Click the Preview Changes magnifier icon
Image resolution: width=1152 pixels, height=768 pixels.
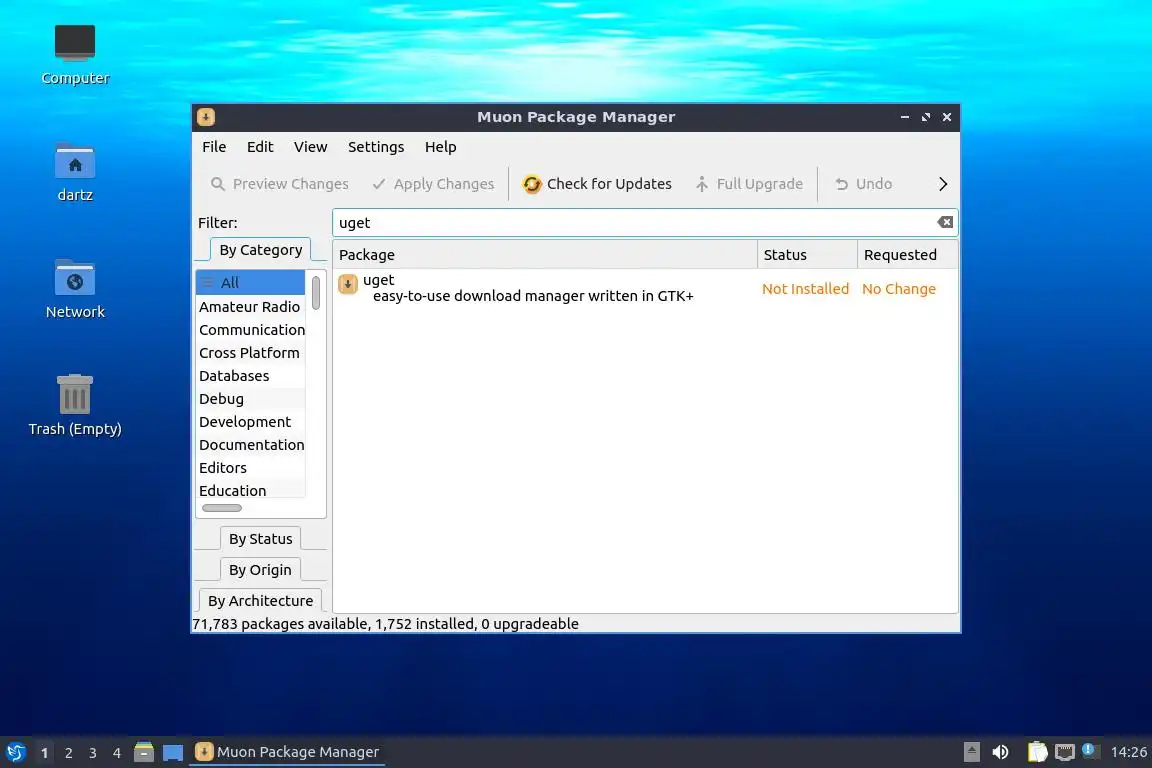217,184
